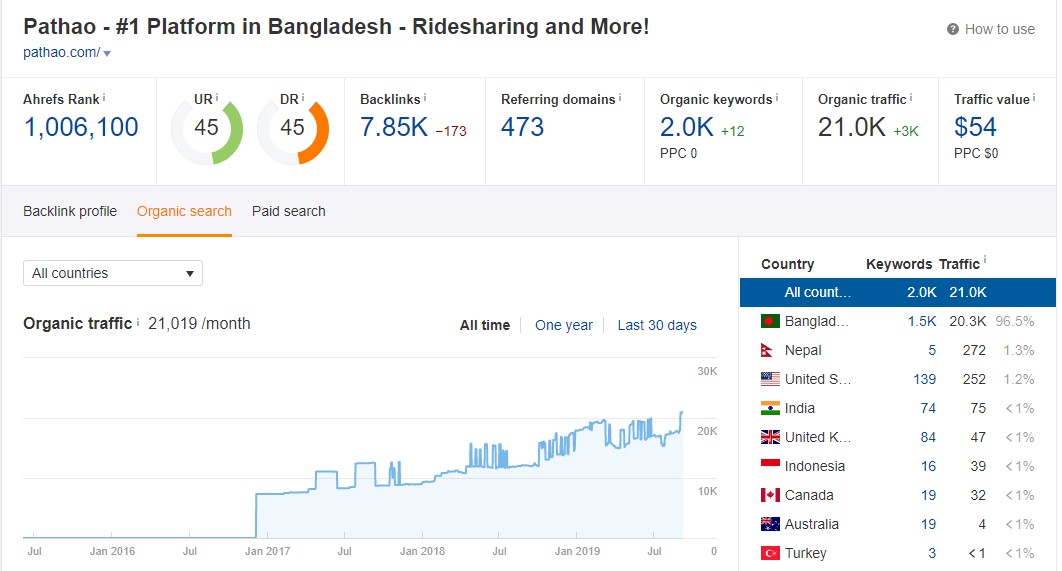Click the Referring domains info icon

click(620, 98)
